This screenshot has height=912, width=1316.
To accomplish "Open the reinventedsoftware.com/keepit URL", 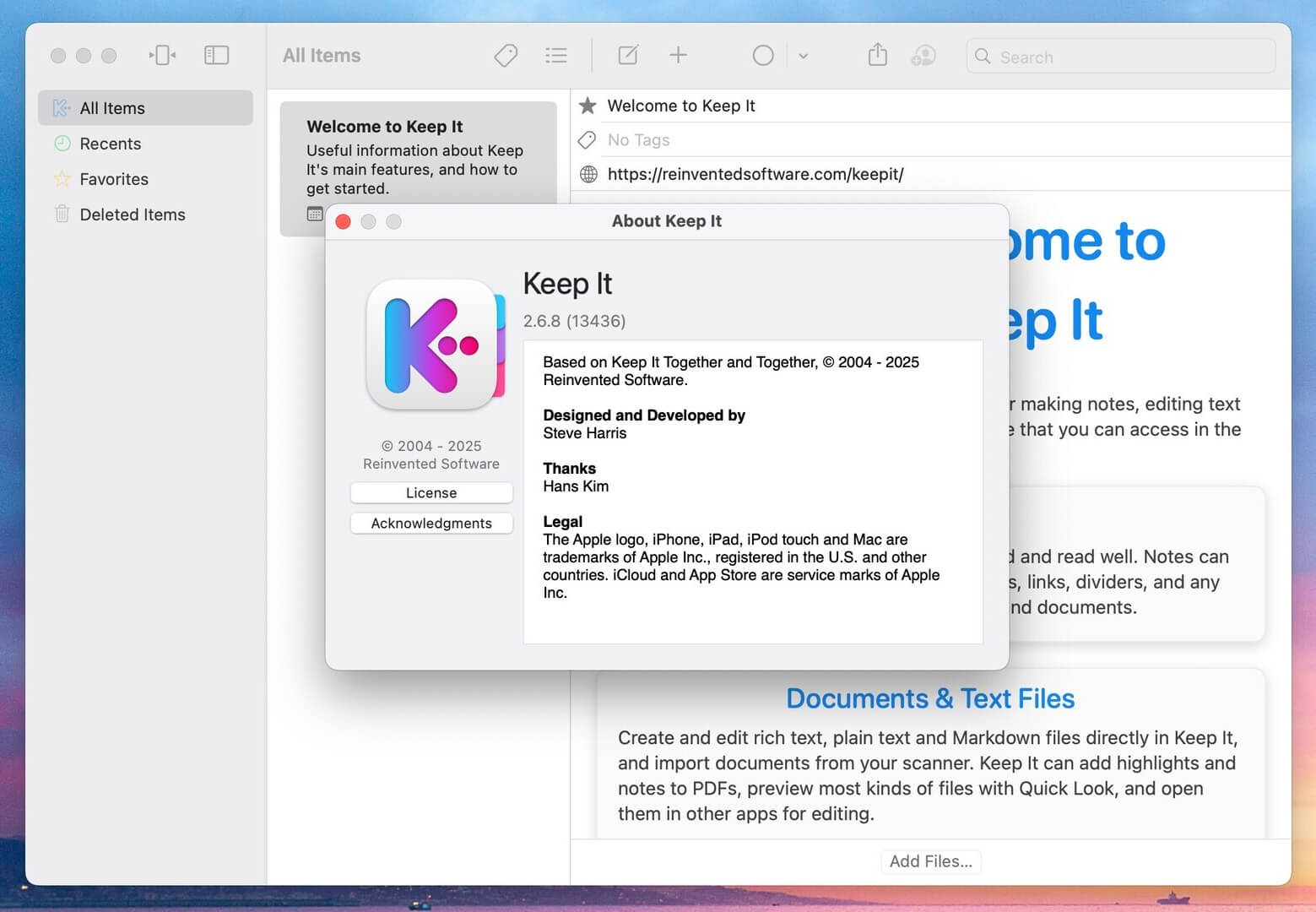I will 755,174.
